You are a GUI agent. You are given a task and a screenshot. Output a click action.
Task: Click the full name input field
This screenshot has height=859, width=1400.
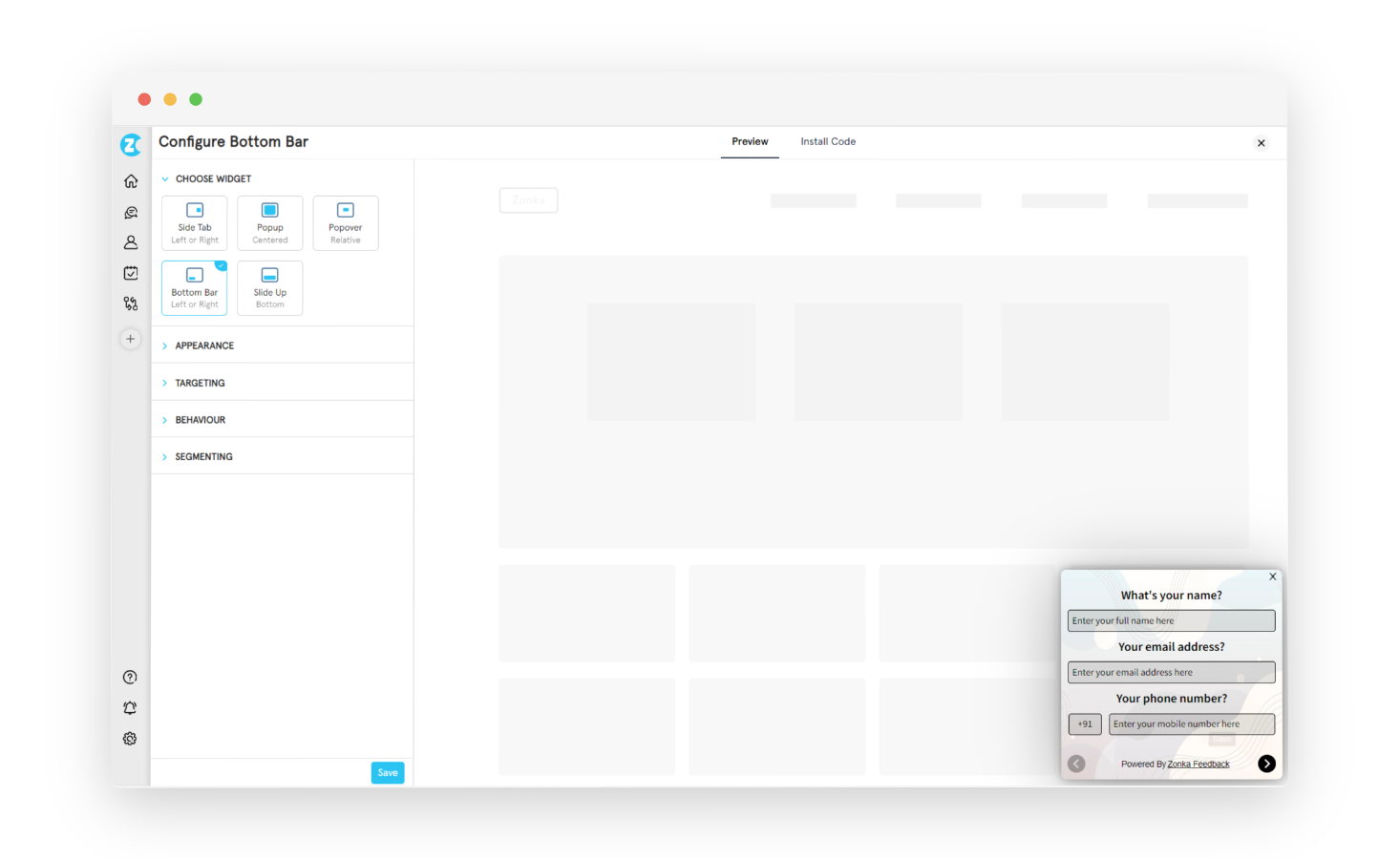click(1171, 620)
